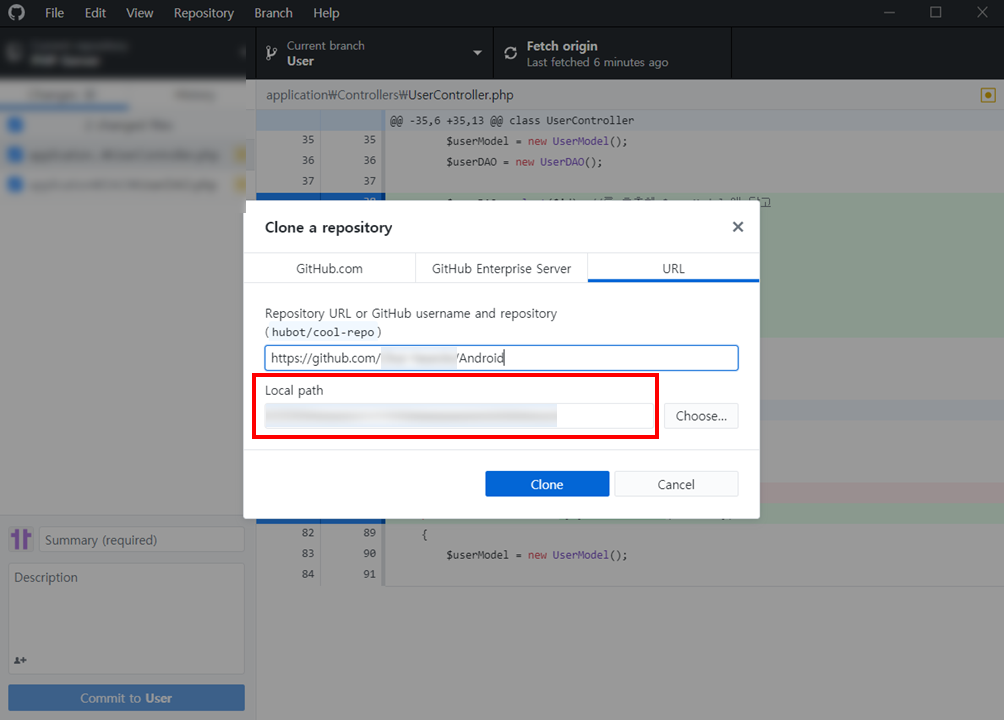Click the commit avatar icon beside Summary
The image size is (1004, 720).
click(x=20, y=539)
